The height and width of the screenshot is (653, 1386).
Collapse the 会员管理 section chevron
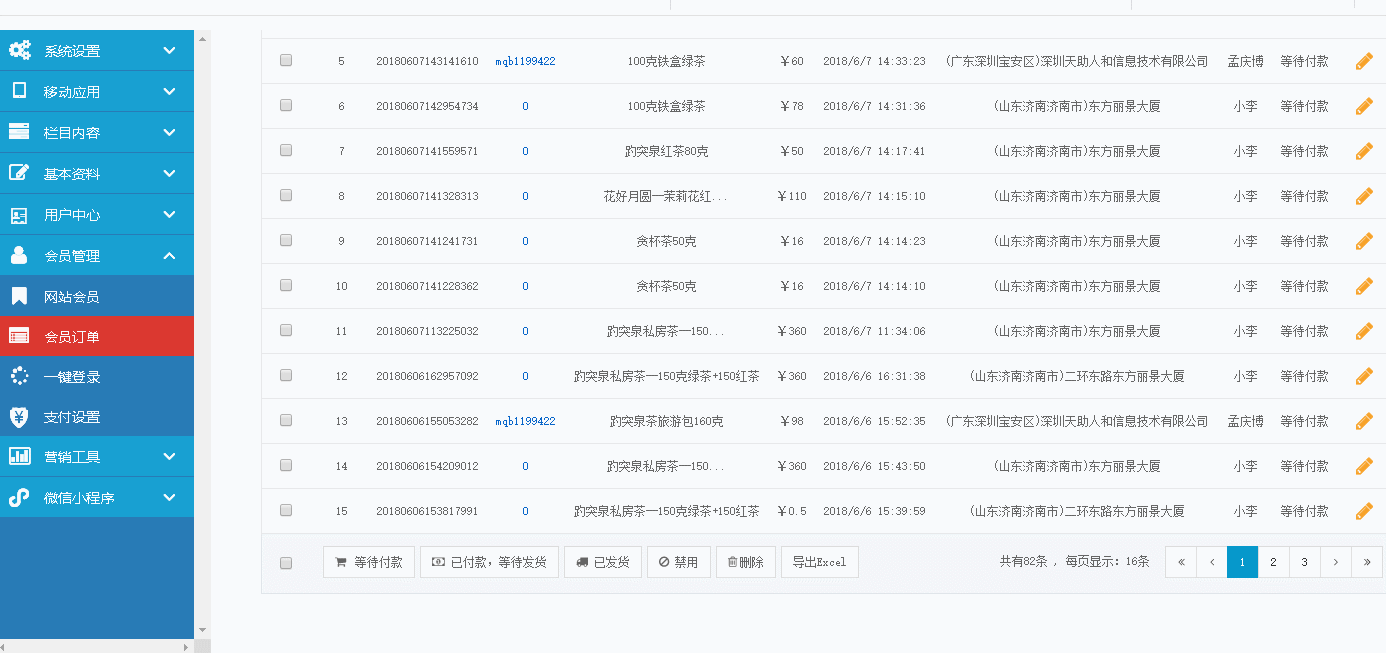(x=169, y=255)
